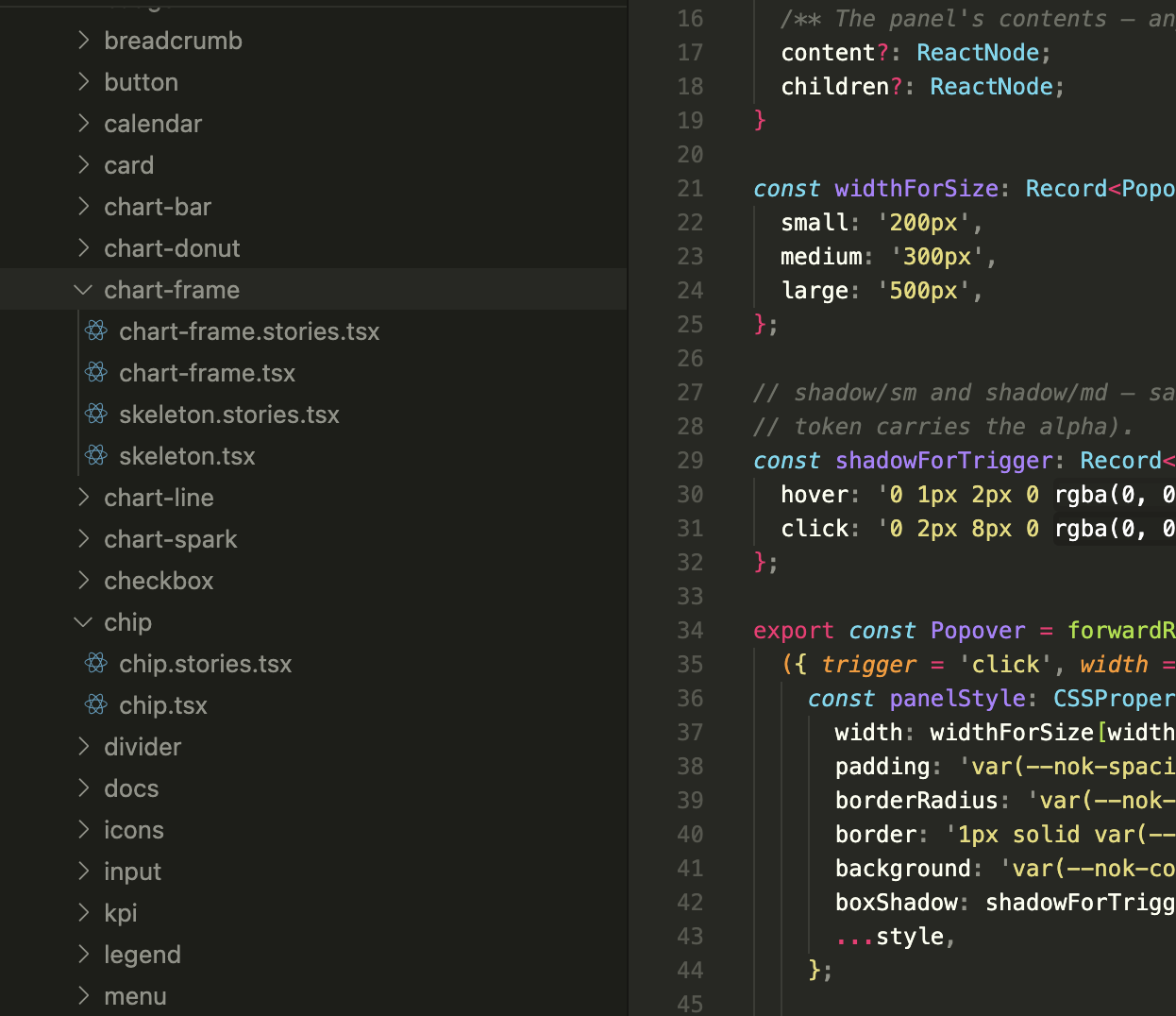Expand the checkbox folder chevron
This screenshot has width=1176, height=1016.
pyautogui.click(x=83, y=580)
